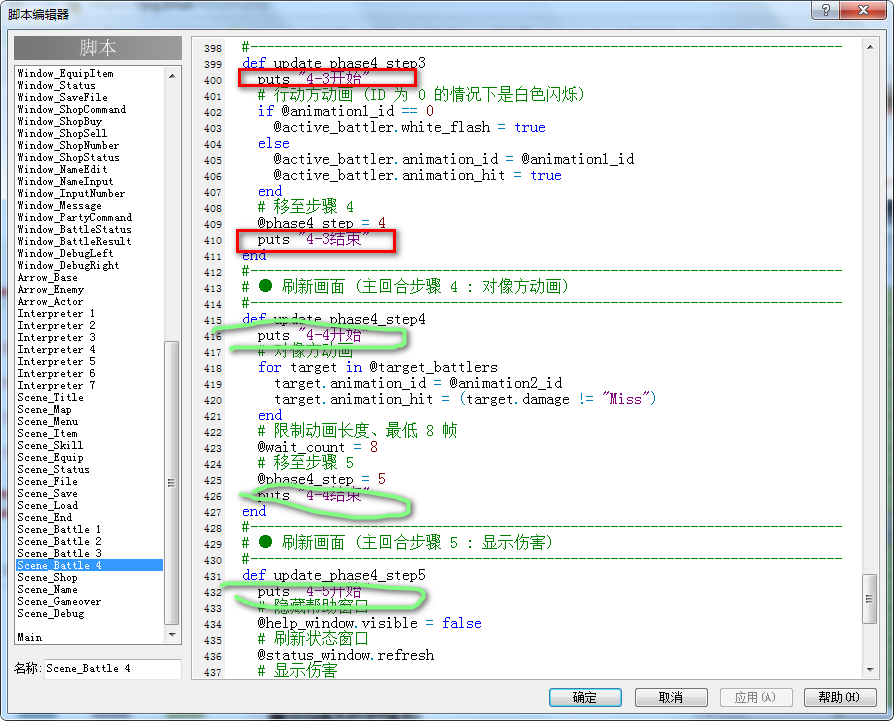
Task: Click code editor scroll-up arrow
Action: 869,47
